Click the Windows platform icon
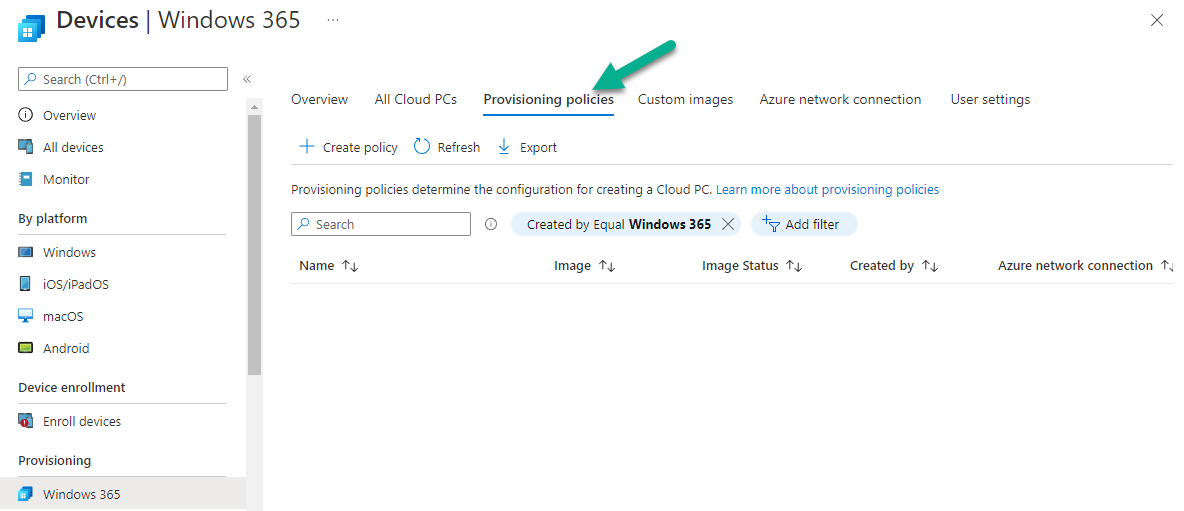 click(26, 252)
